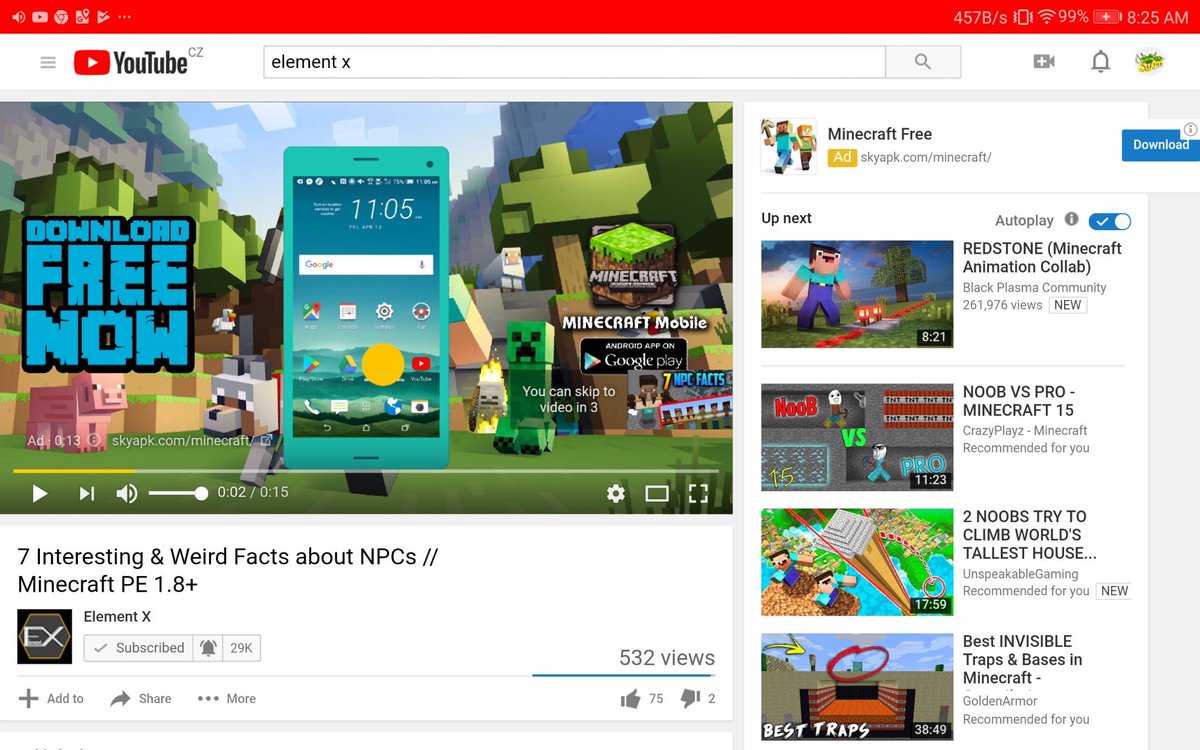This screenshot has width=1200, height=750.
Task: Open REDSTONE animation collab thumbnail
Action: click(857, 294)
